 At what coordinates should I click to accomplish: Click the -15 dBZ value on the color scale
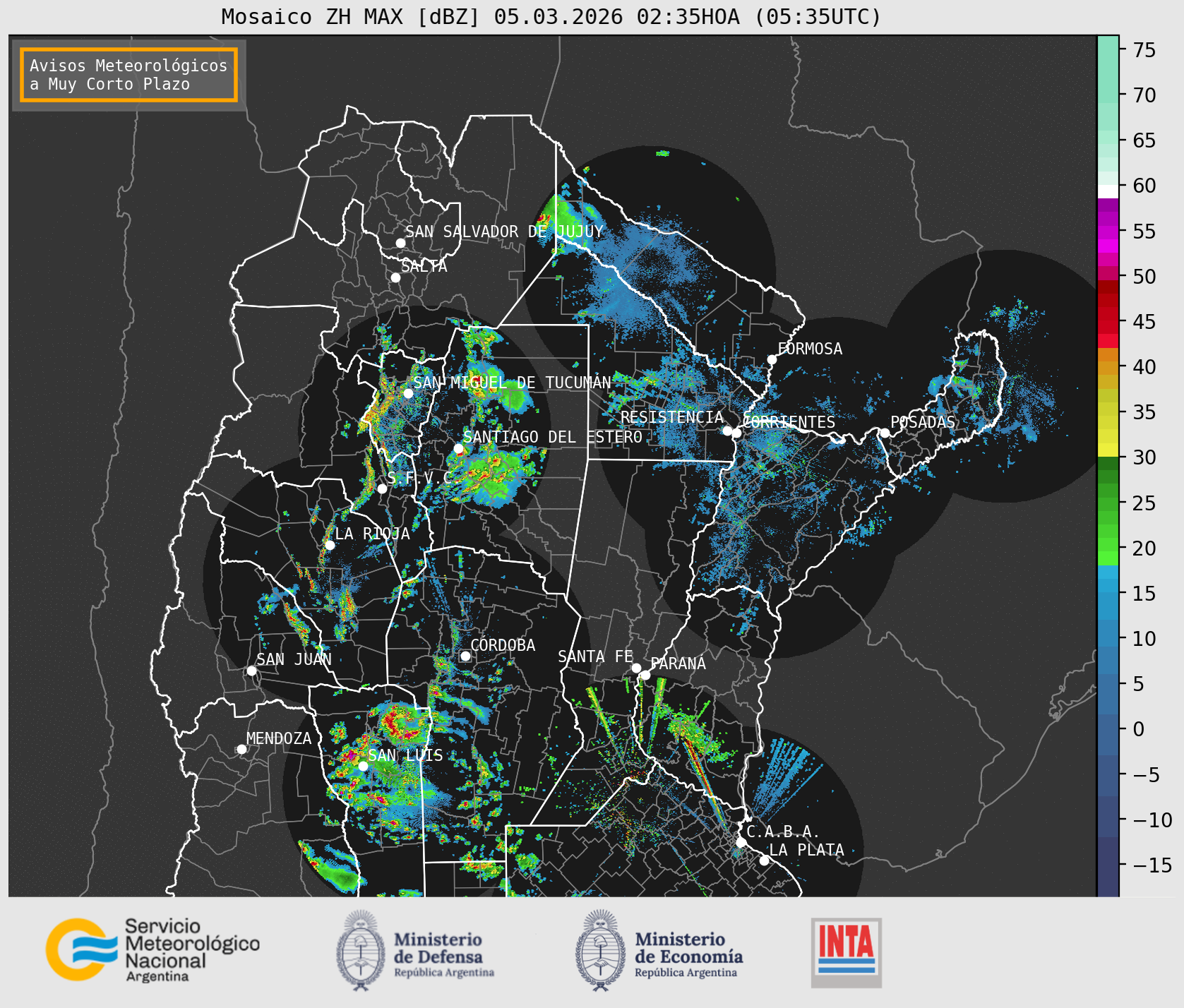[1152, 865]
